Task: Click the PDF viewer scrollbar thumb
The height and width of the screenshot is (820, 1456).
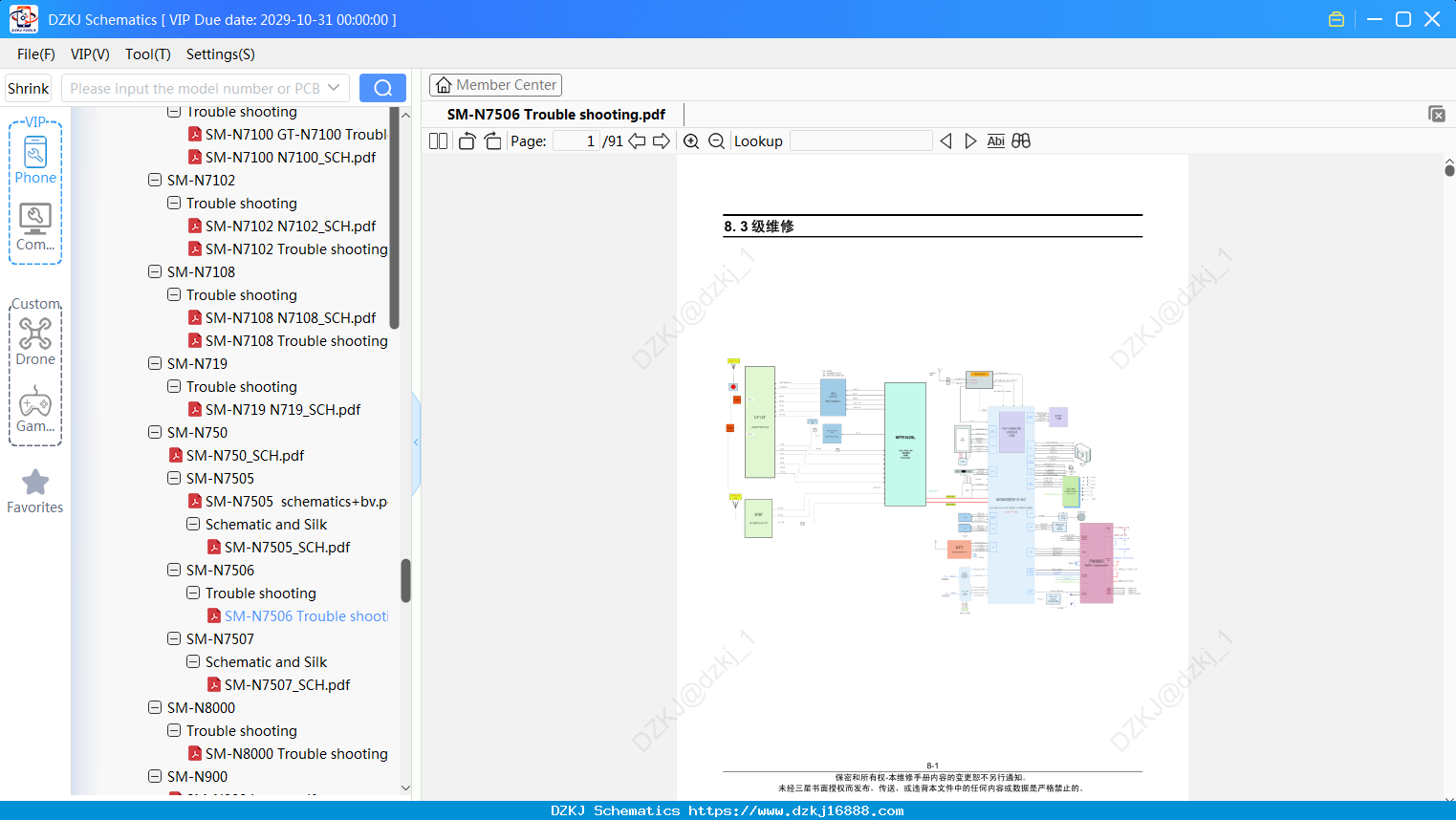Action: coord(1449,170)
